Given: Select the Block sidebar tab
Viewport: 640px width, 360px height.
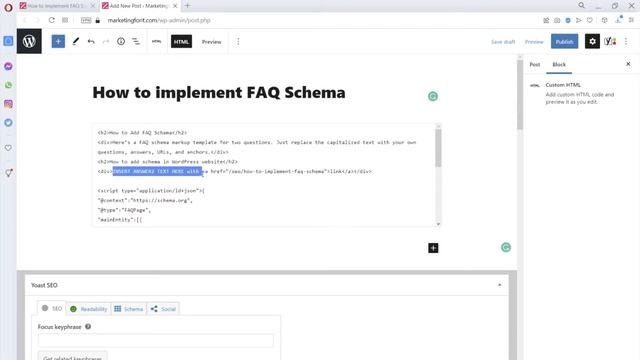Looking at the screenshot, I should pyautogui.click(x=559, y=64).
